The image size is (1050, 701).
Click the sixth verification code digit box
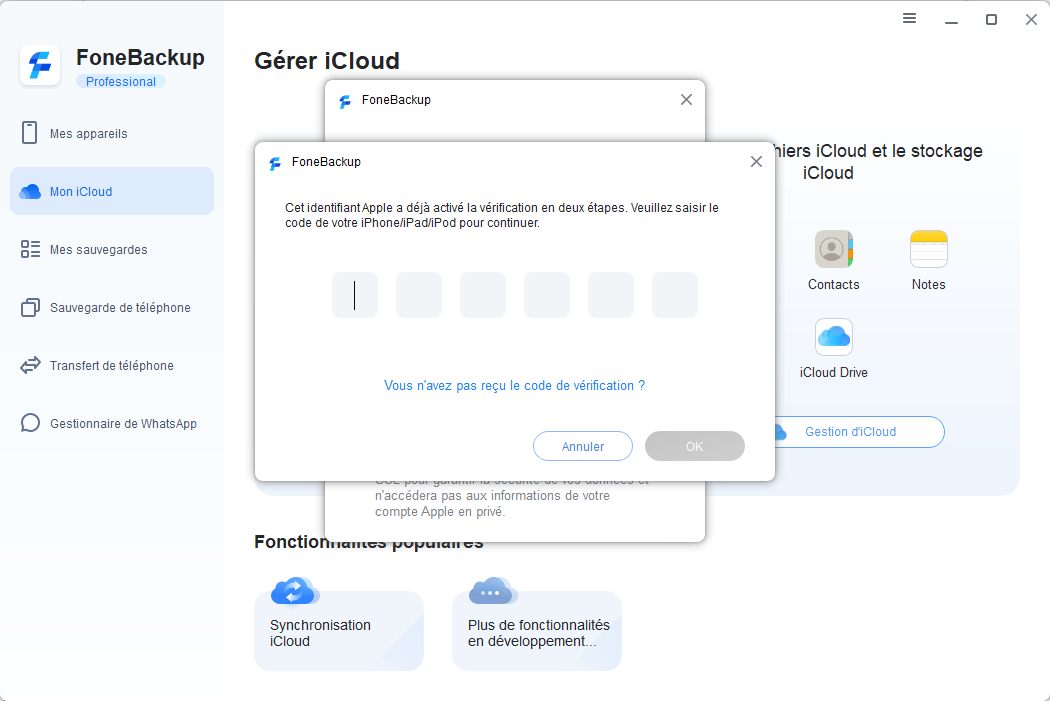point(675,295)
